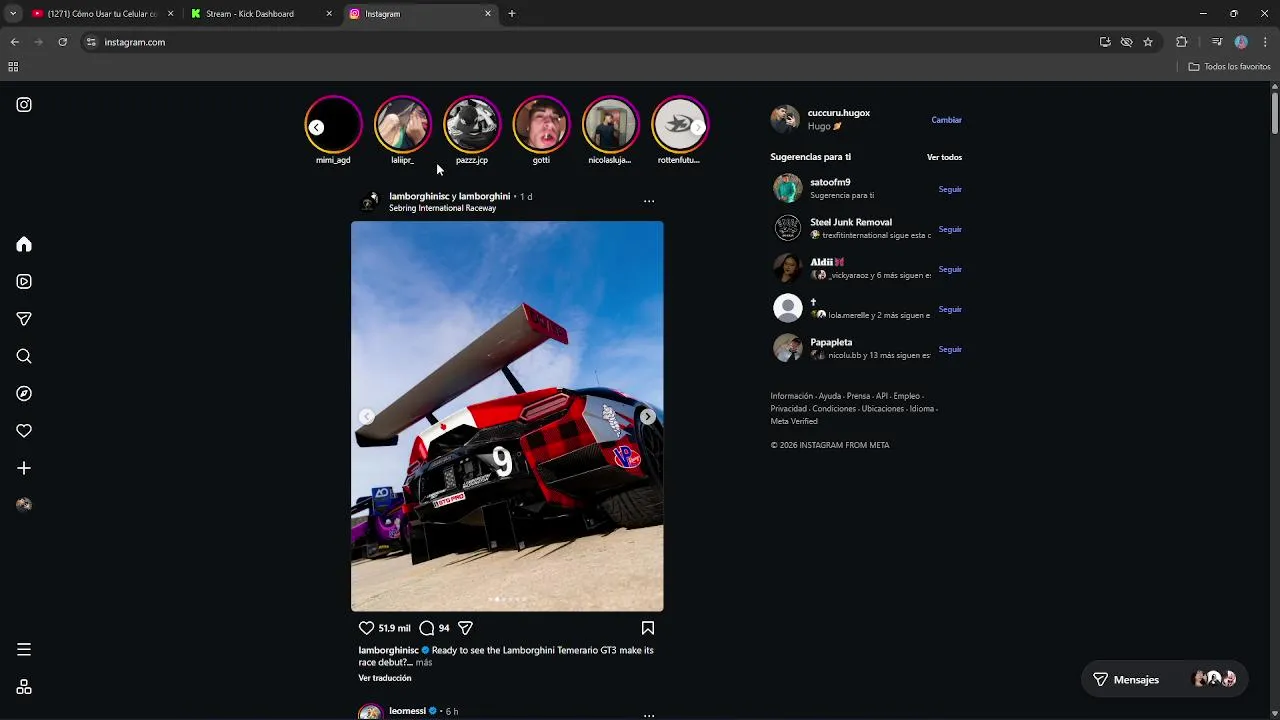Open leomessi username in next post
1280x720 pixels.
point(408,711)
